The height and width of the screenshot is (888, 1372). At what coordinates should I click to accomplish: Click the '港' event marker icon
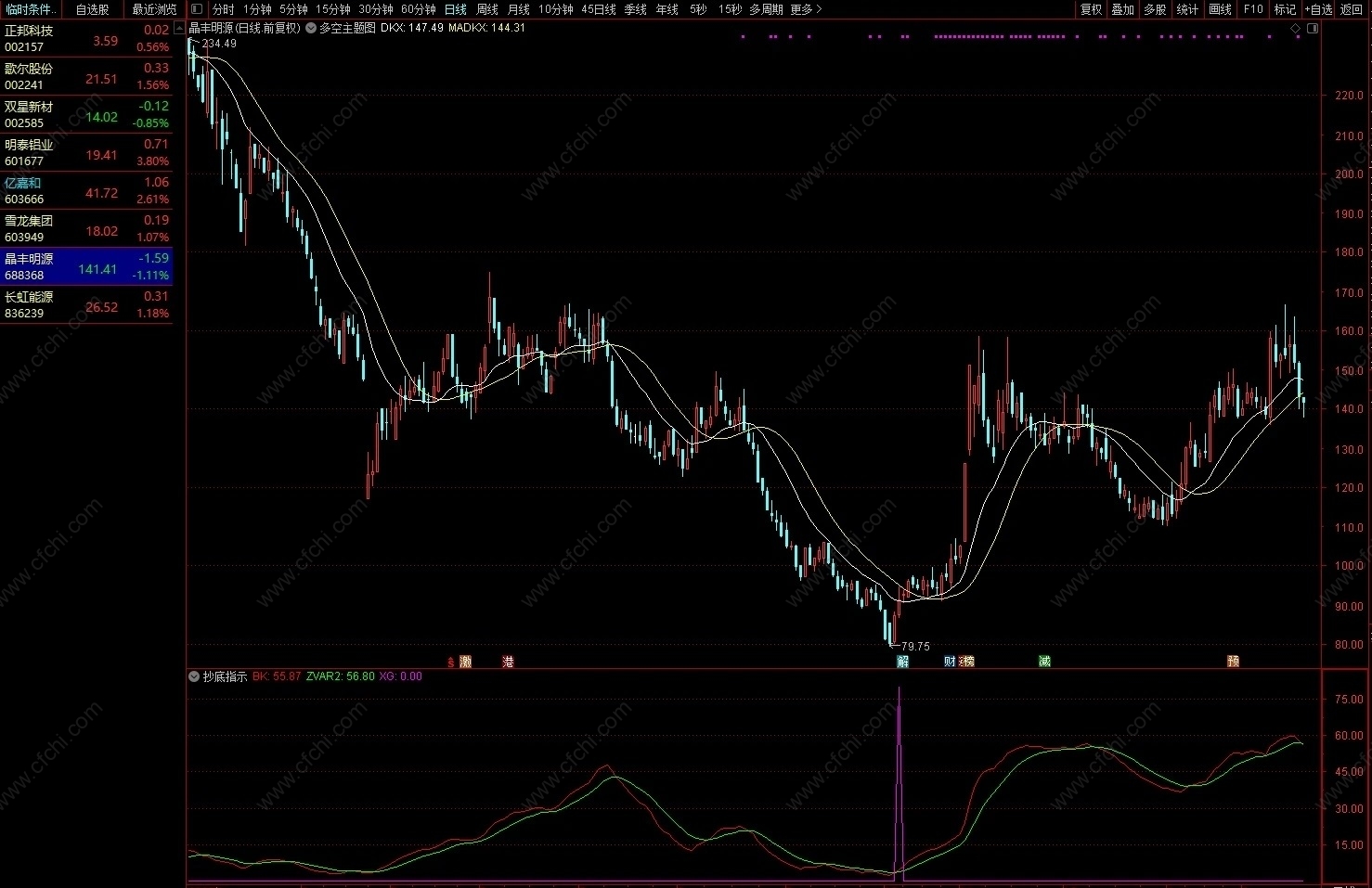point(509,662)
